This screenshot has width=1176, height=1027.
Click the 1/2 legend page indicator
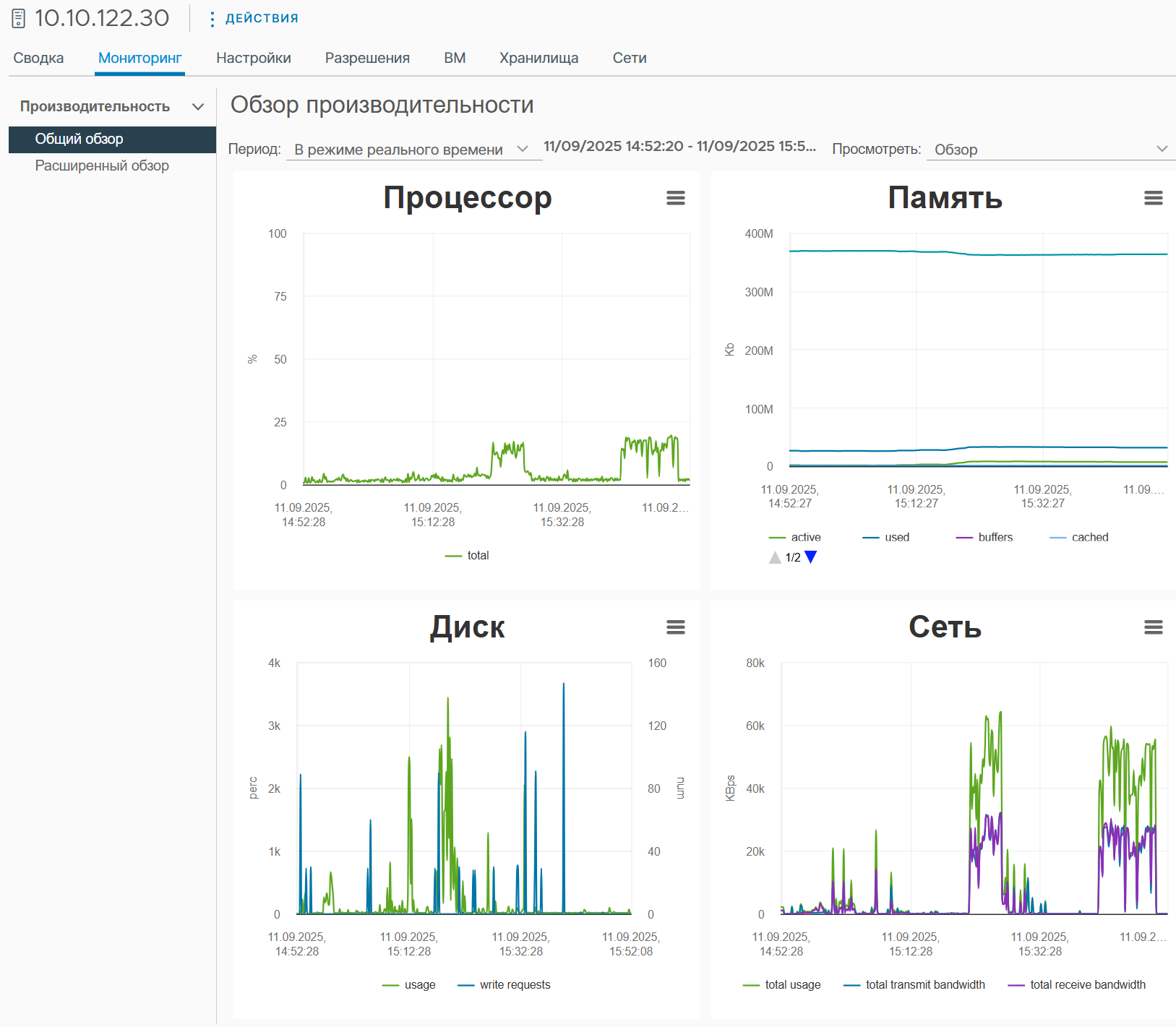pos(793,557)
